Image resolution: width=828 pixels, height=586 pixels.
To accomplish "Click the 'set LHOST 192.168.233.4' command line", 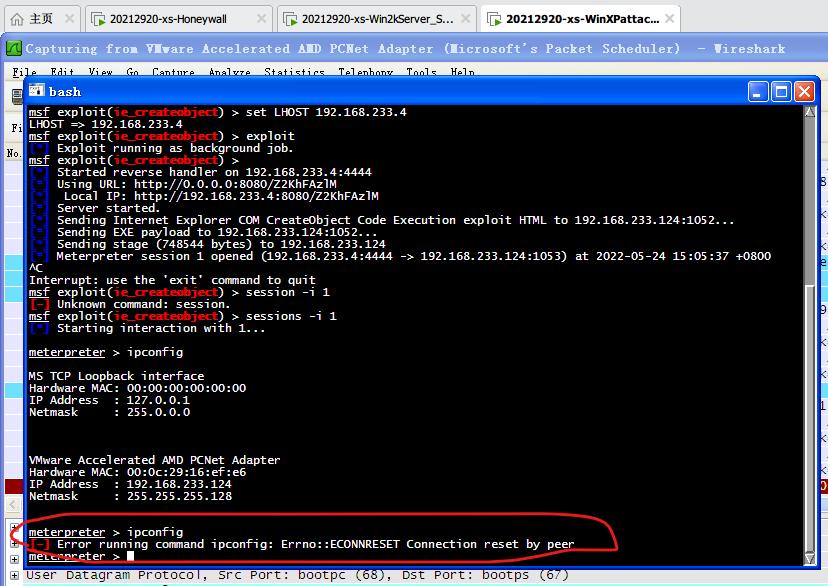I will pos(218,112).
